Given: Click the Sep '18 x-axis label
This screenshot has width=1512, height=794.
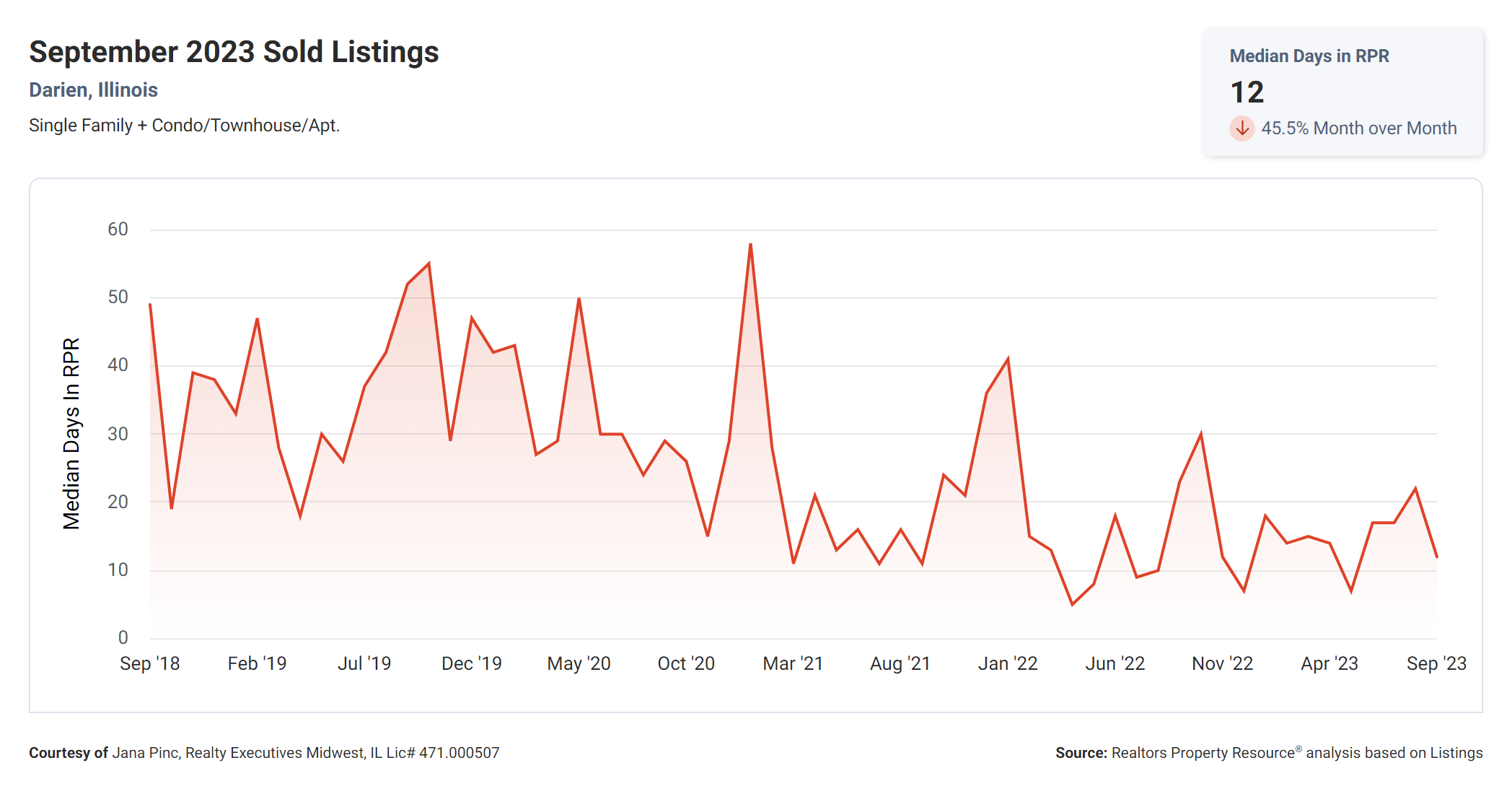Looking at the screenshot, I should click(149, 663).
